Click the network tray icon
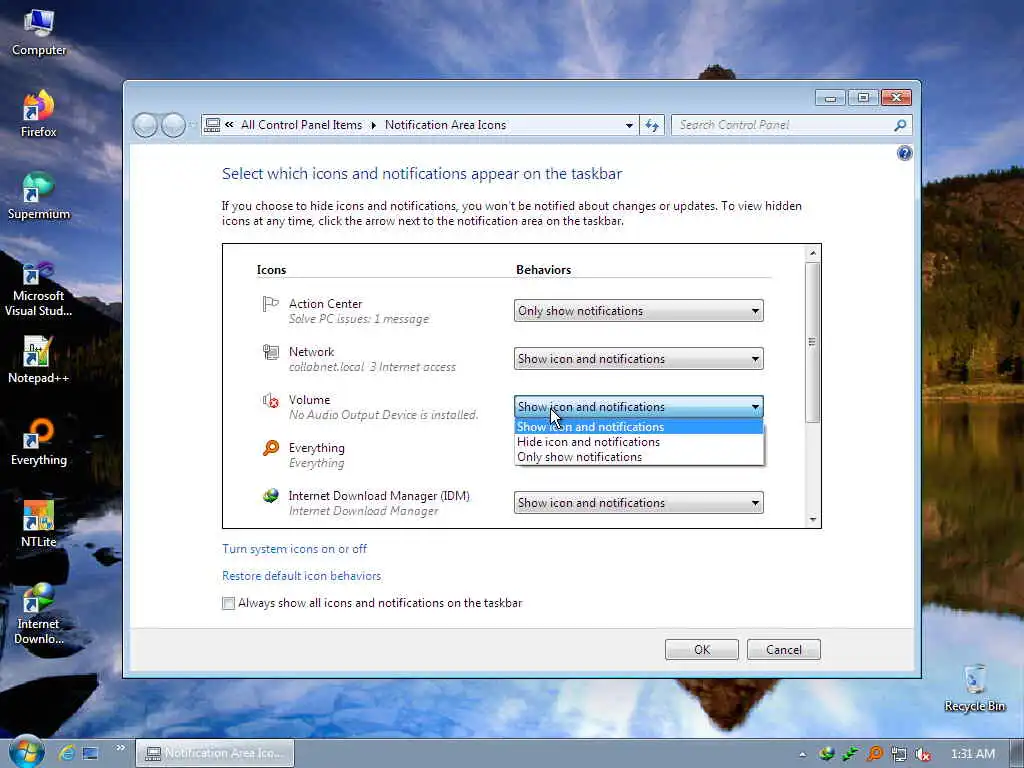This screenshot has height=768, width=1024. click(899, 754)
